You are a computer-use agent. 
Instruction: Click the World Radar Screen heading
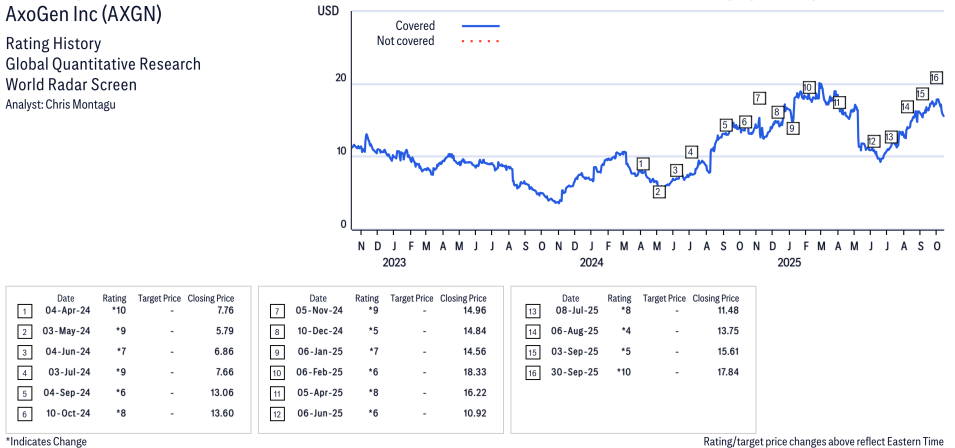[x=71, y=84]
